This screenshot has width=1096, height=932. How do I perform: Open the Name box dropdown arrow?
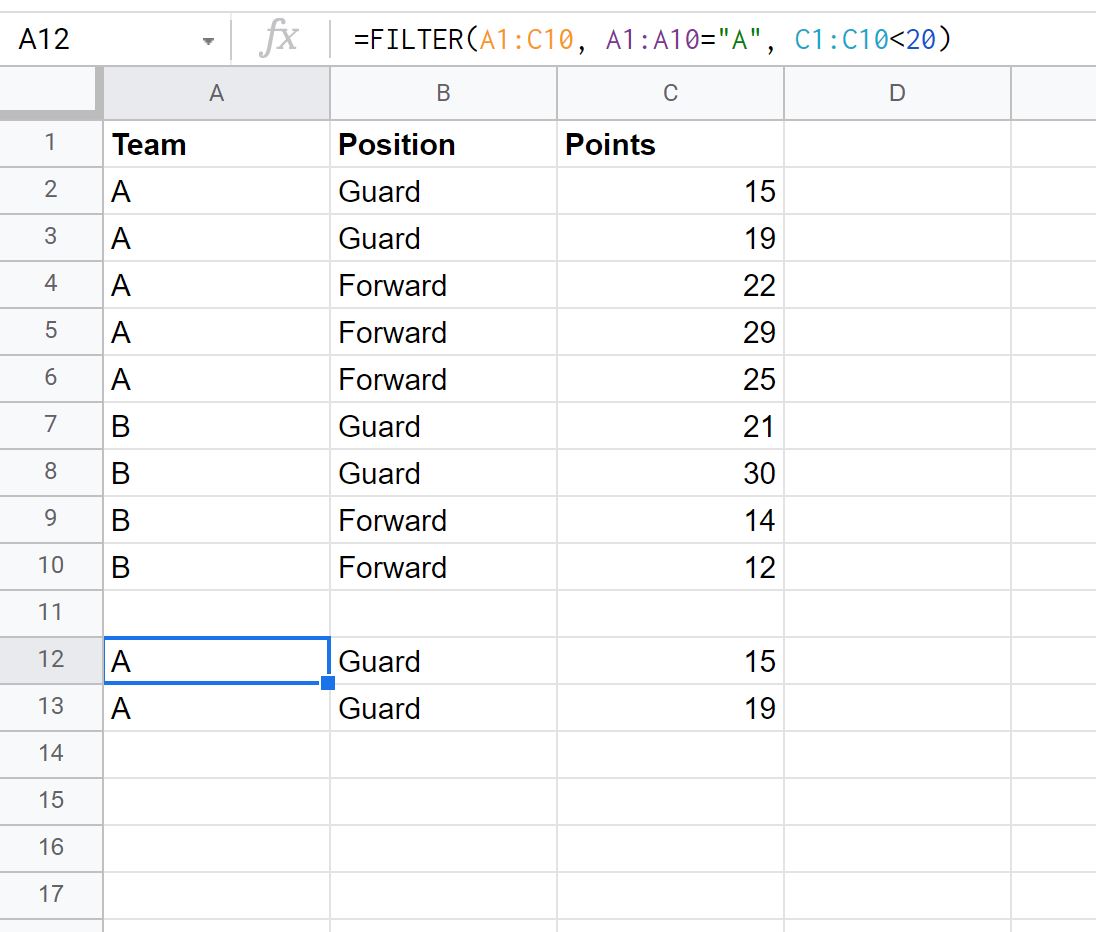pyautogui.click(x=208, y=41)
